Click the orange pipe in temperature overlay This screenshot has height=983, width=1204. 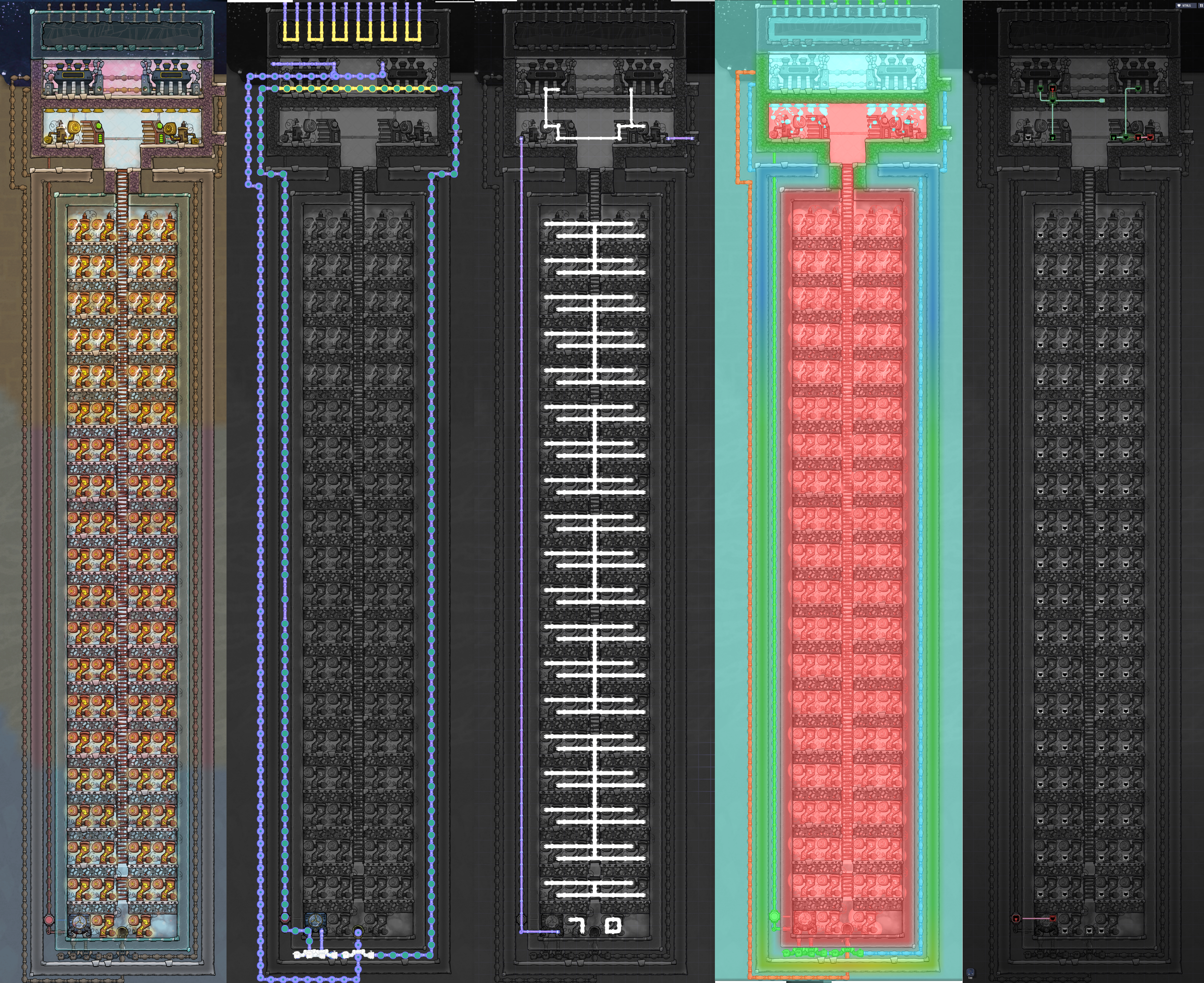[x=749, y=510]
